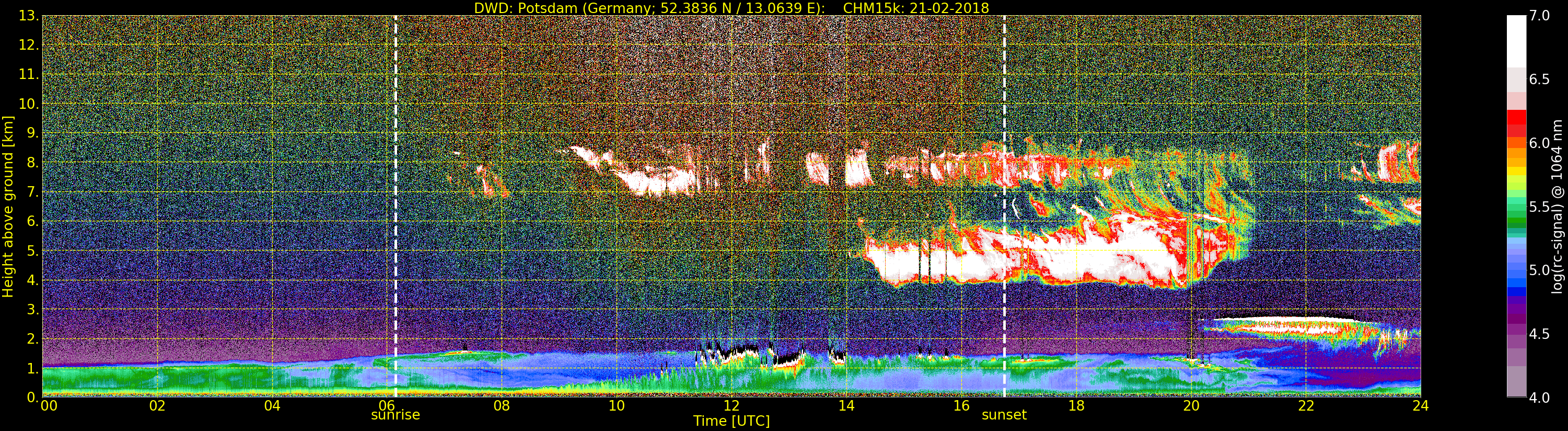The height and width of the screenshot is (431, 1568).
Task: Click the colorbar value '4.0'
Action: [1539, 398]
